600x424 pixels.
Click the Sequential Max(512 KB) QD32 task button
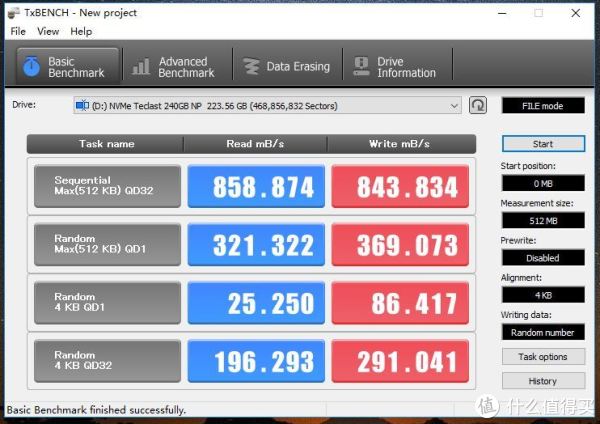tap(108, 186)
